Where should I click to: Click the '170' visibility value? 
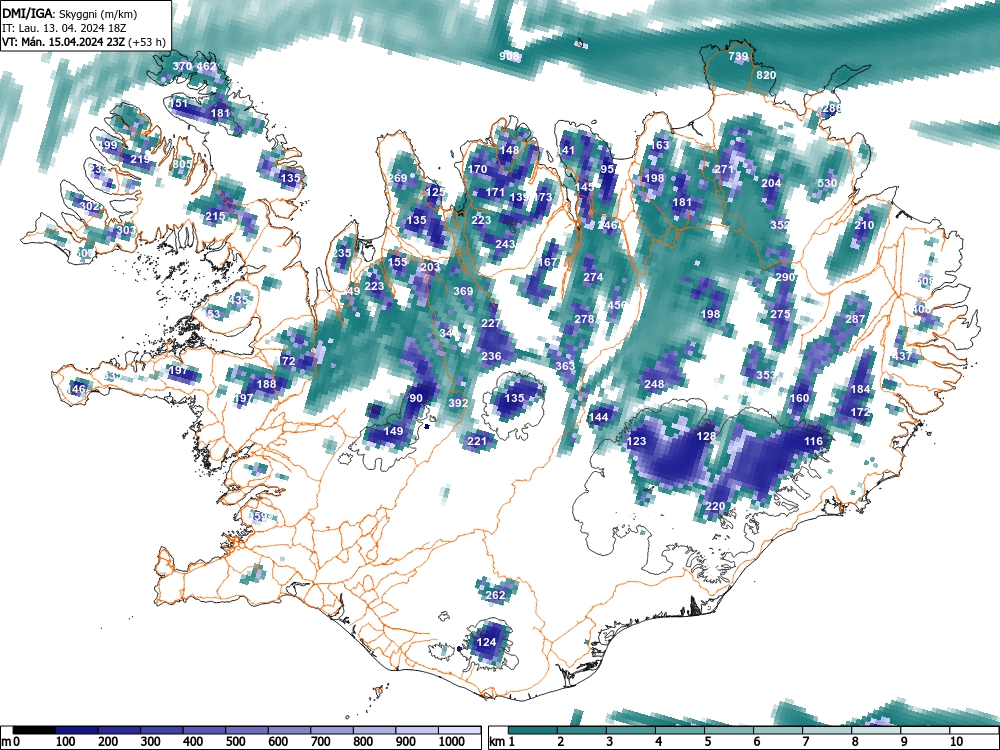tap(478, 169)
